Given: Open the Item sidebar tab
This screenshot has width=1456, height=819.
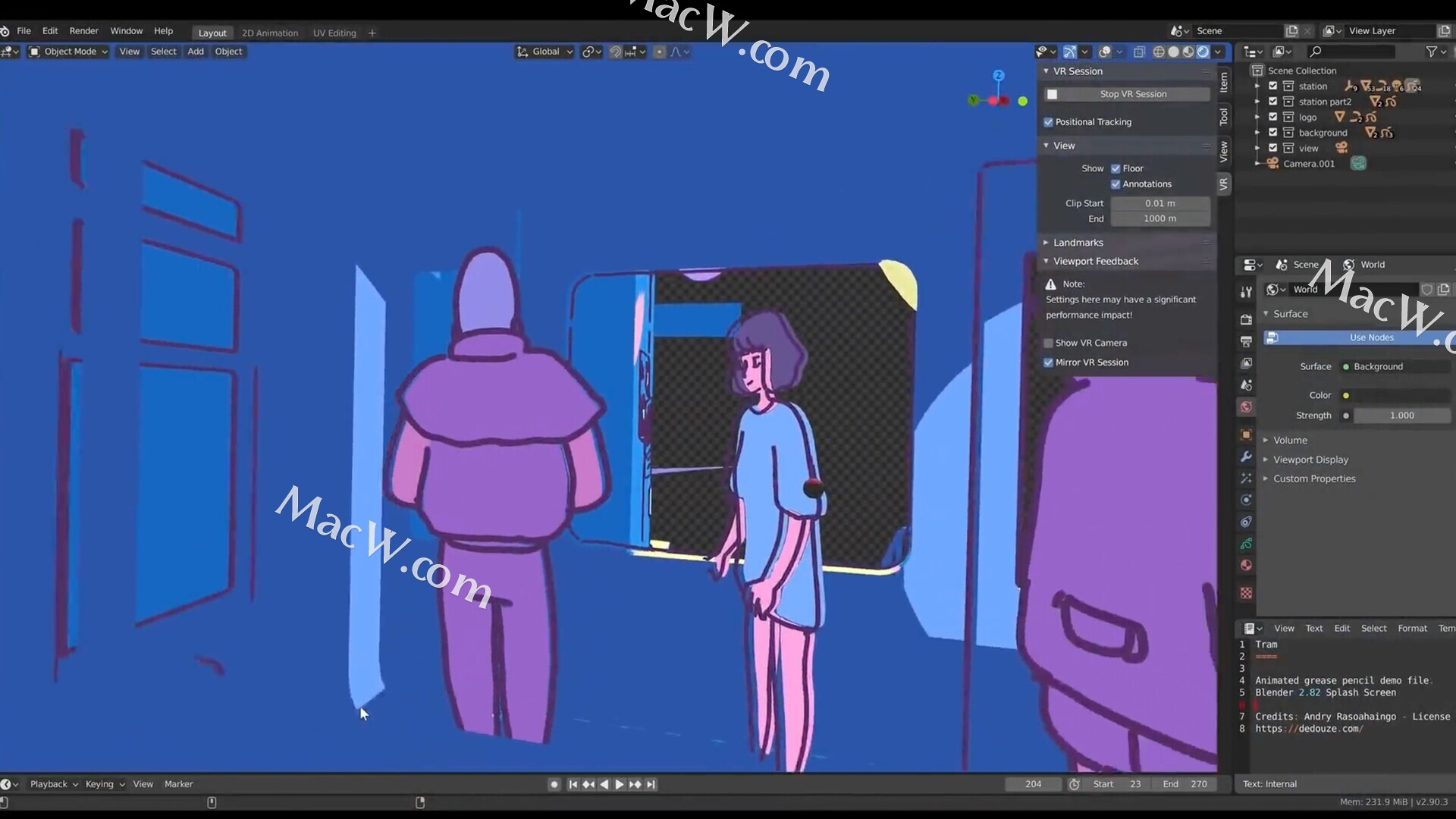Looking at the screenshot, I should (x=1224, y=81).
